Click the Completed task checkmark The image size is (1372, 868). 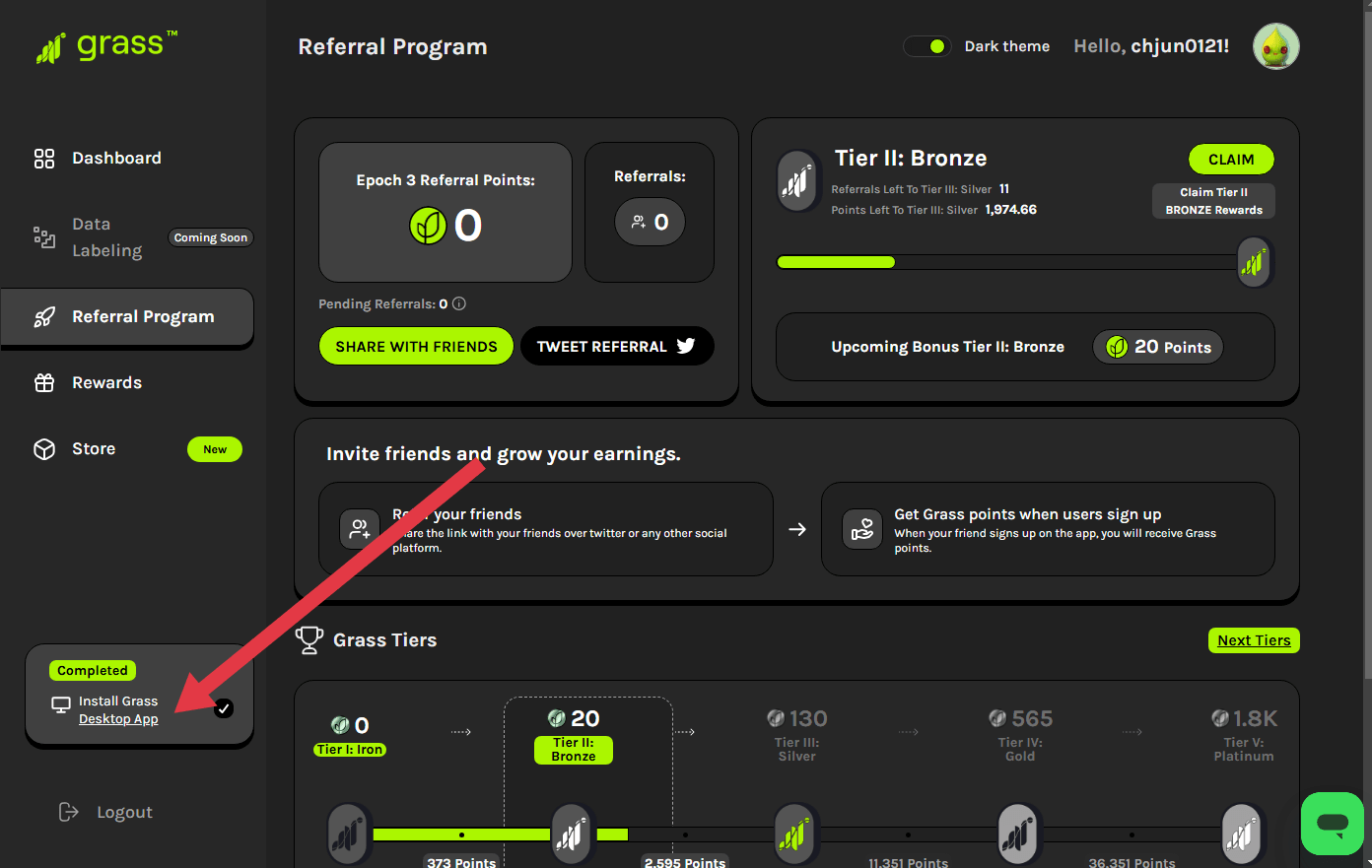(x=224, y=708)
